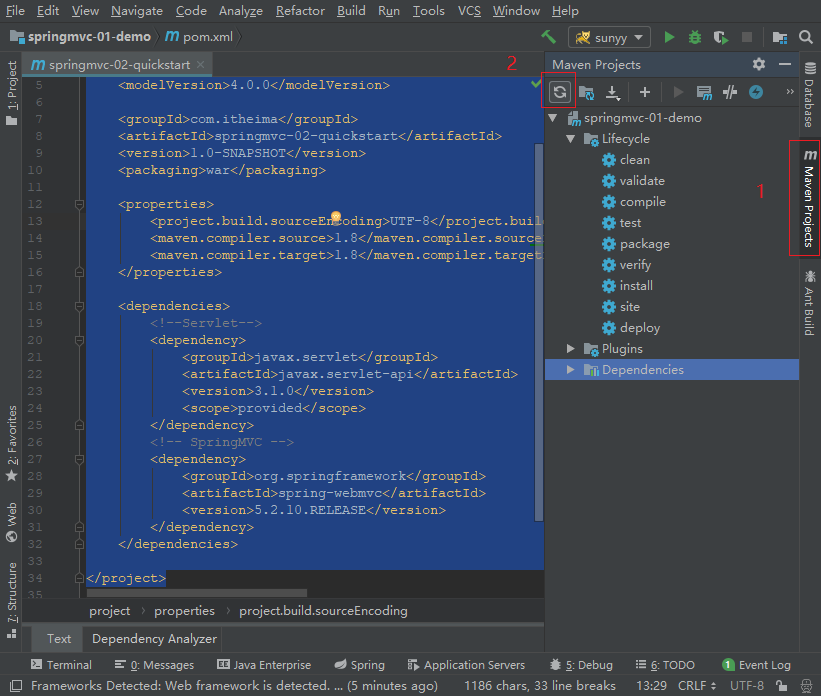The width and height of the screenshot is (821, 696).
Task: Open Project Structure dialog icon
Action: click(x=780, y=37)
